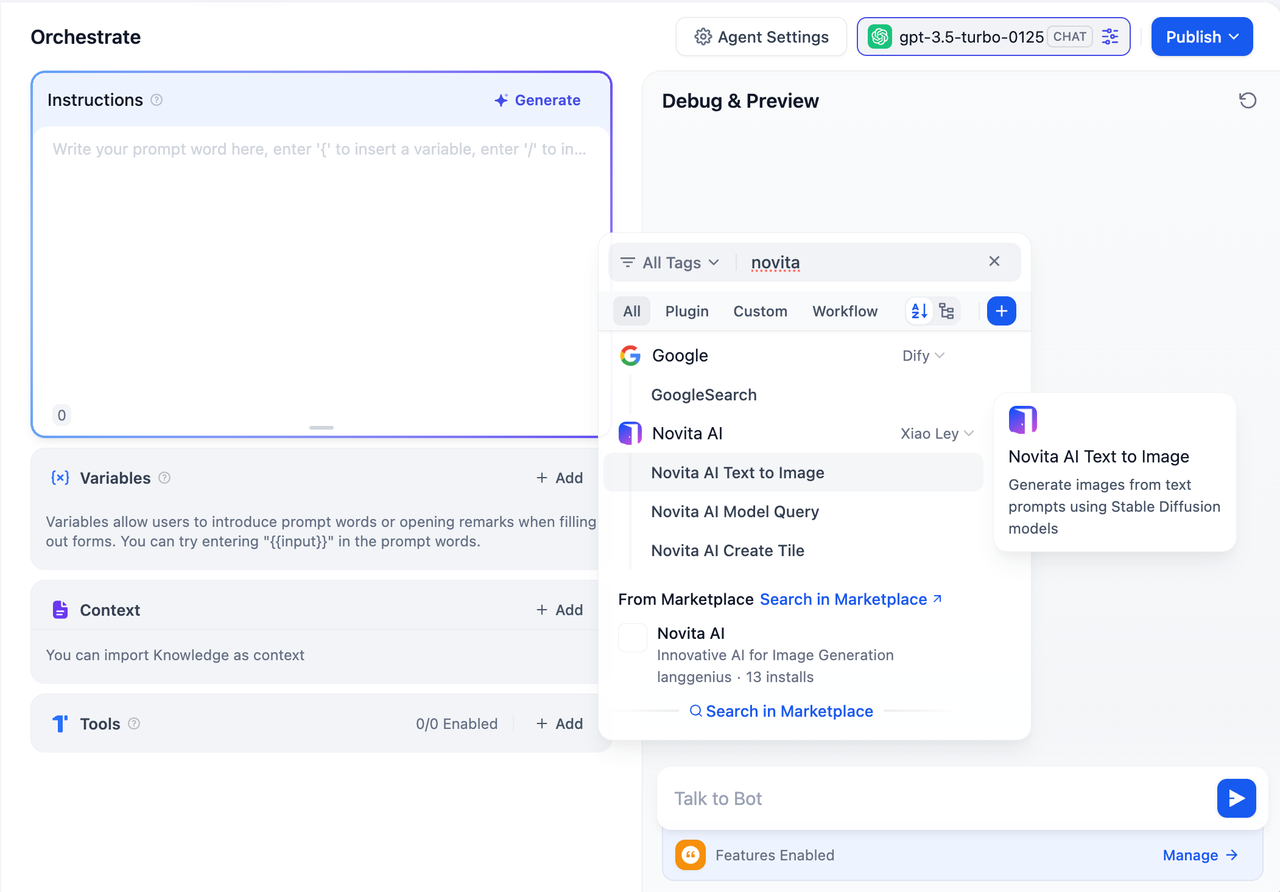This screenshot has width=1280, height=892.
Task: Click the Tools help question icon
Action: (134, 723)
